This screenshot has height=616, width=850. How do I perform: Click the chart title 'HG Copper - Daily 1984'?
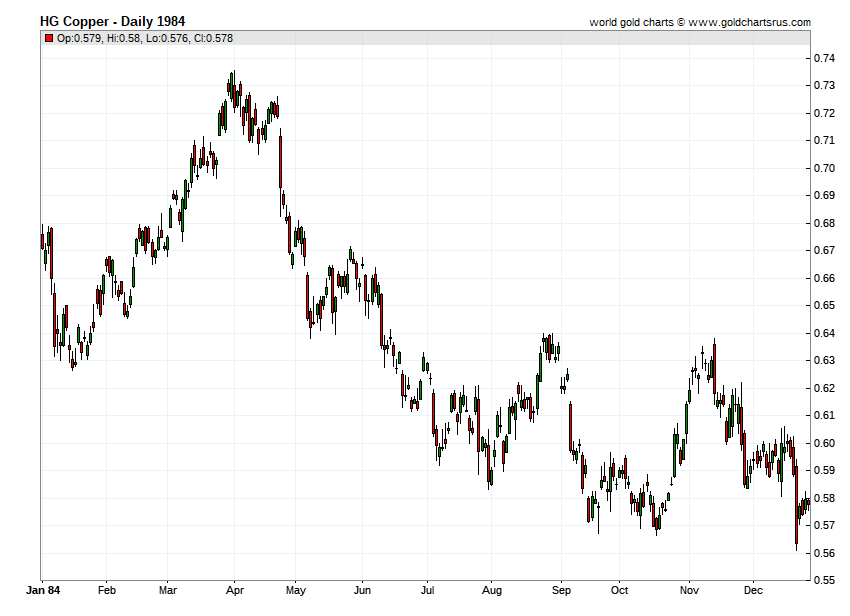[x=112, y=22]
